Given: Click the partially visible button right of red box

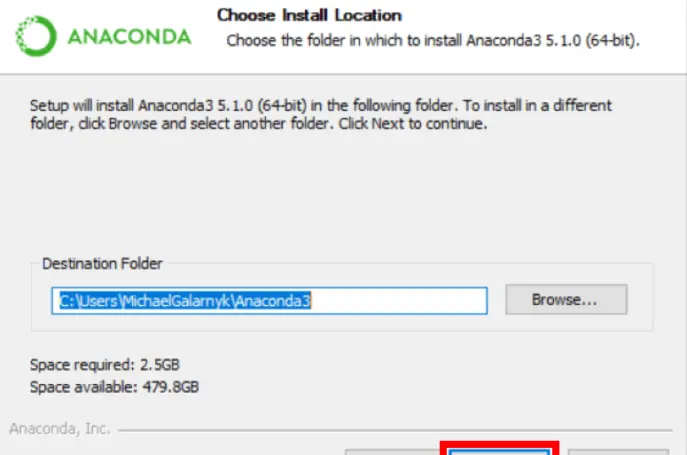Looking at the screenshot, I should pyautogui.click(x=618, y=452).
